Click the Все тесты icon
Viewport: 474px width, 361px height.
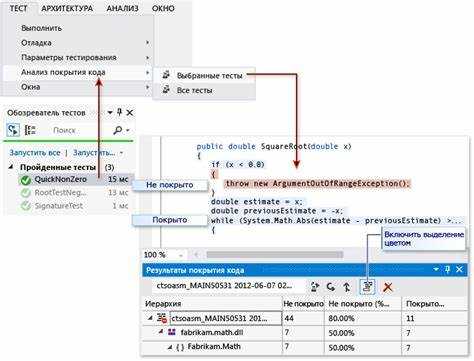click(166, 90)
